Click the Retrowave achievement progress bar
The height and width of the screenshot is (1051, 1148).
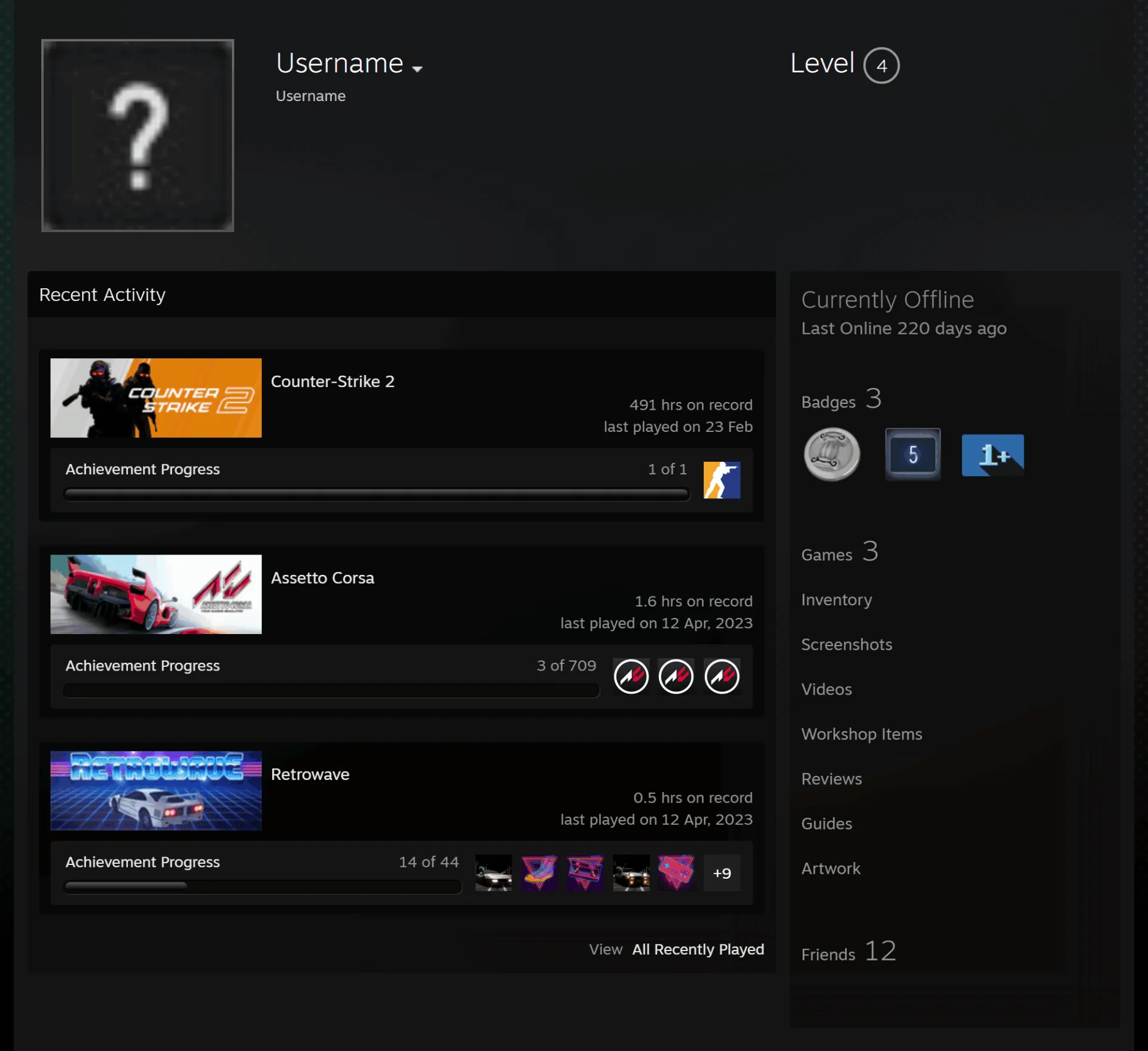(262, 887)
